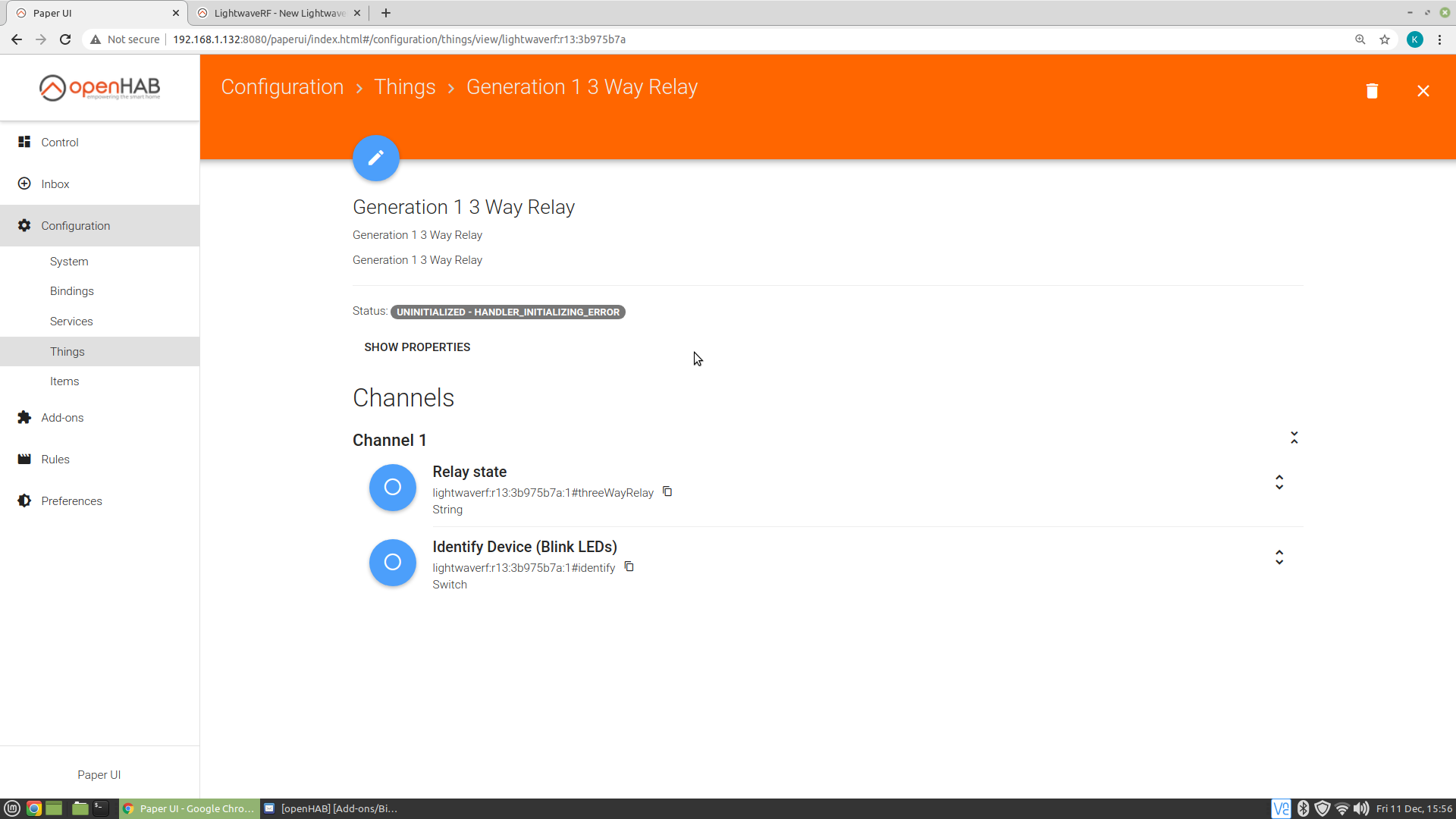Expand the Relay state channel details

(1279, 482)
